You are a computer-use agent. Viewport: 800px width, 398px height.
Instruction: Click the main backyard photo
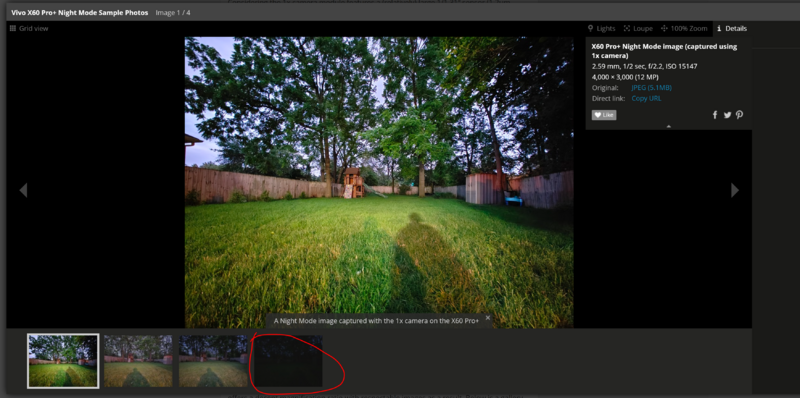click(379, 182)
